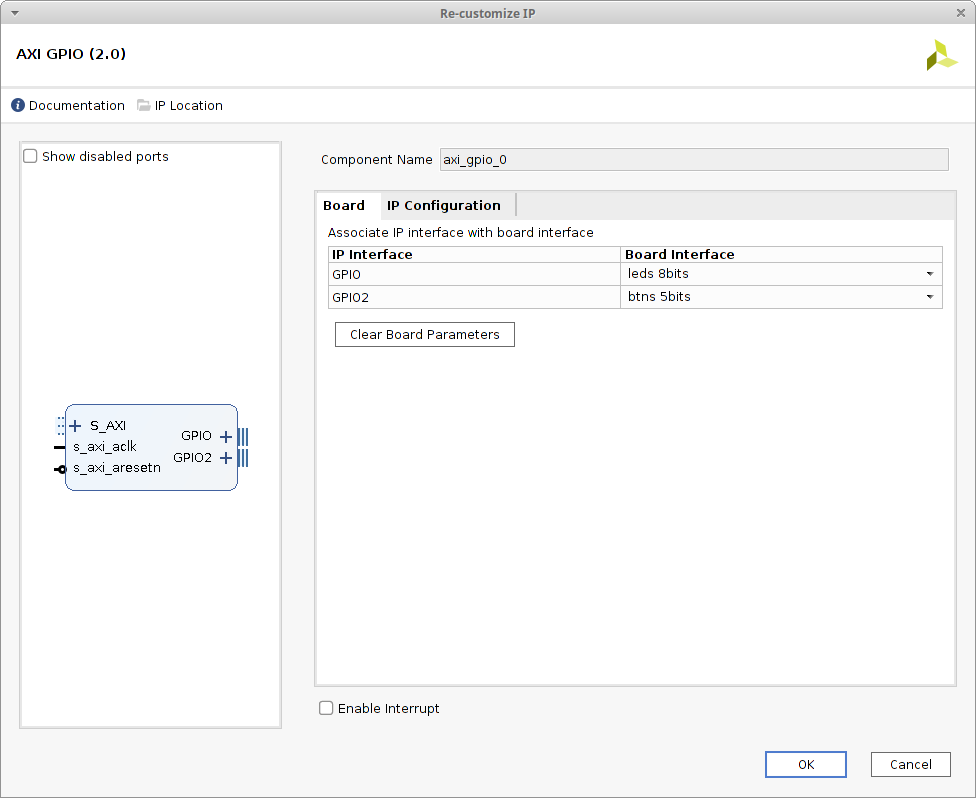Open window menu arrow in title bar
The width and height of the screenshot is (976, 798).
click(14, 13)
